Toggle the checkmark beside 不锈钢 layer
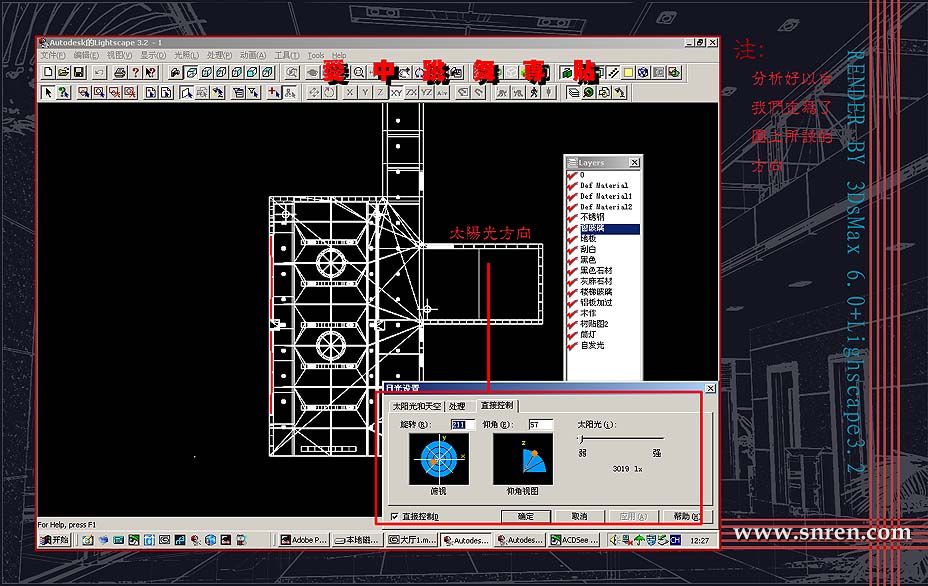This screenshot has height=586, width=928. click(572, 218)
